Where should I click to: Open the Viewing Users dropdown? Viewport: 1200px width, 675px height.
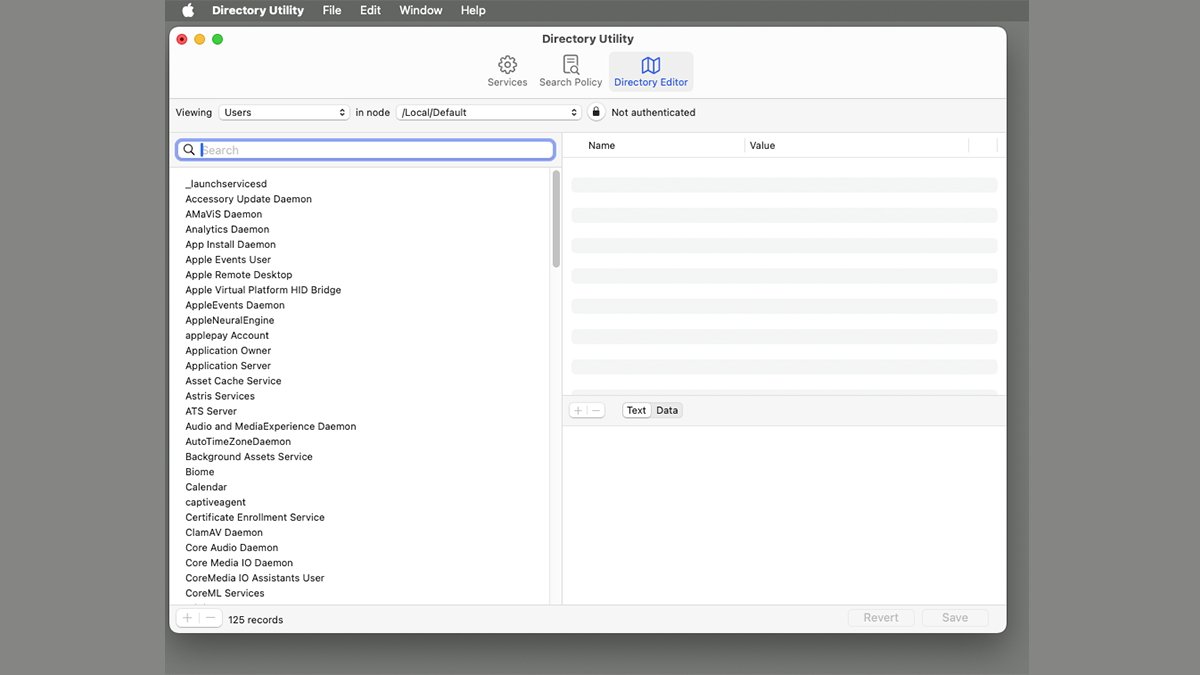(284, 112)
